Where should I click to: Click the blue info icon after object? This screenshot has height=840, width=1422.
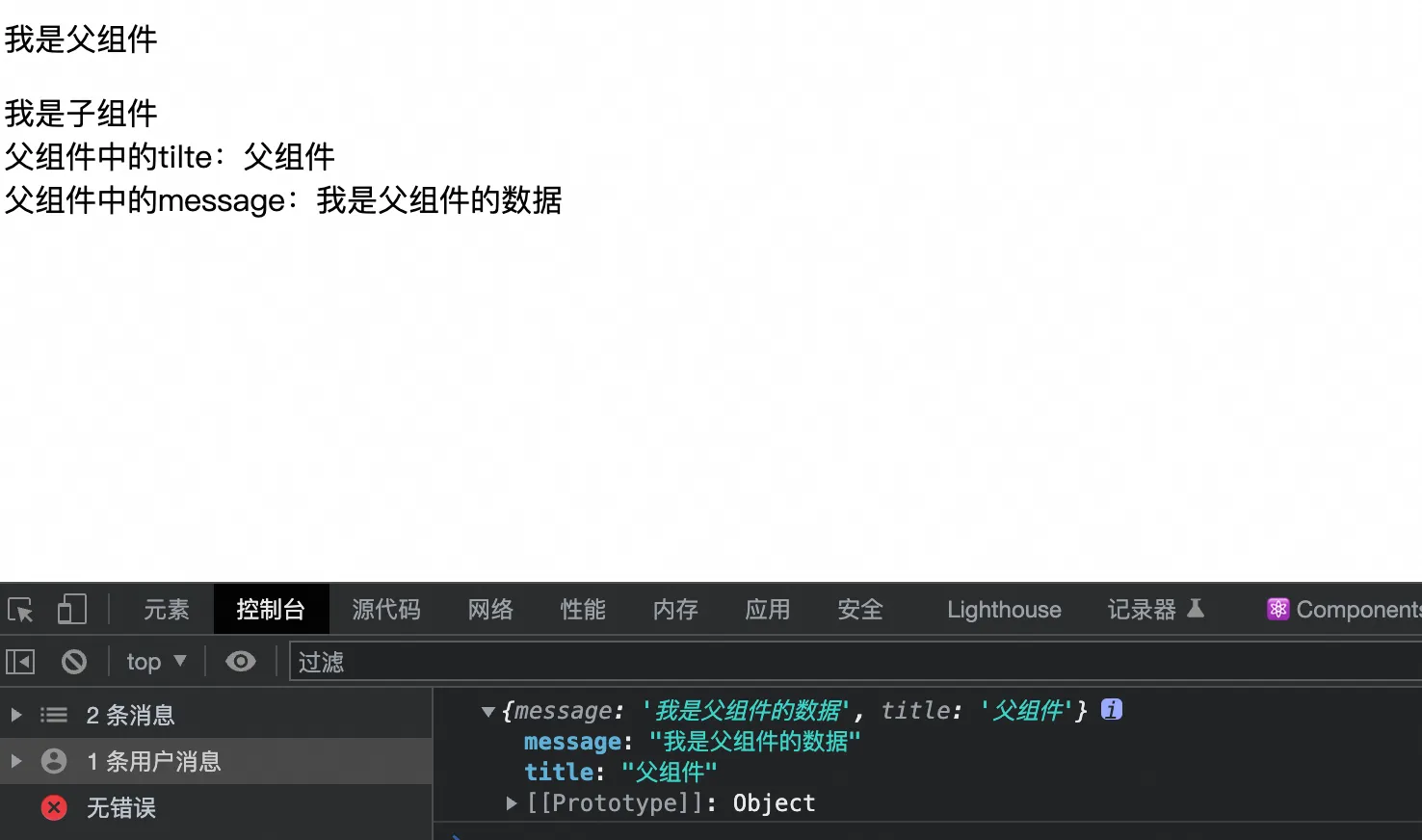pyautogui.click(x=1111, y=710)
